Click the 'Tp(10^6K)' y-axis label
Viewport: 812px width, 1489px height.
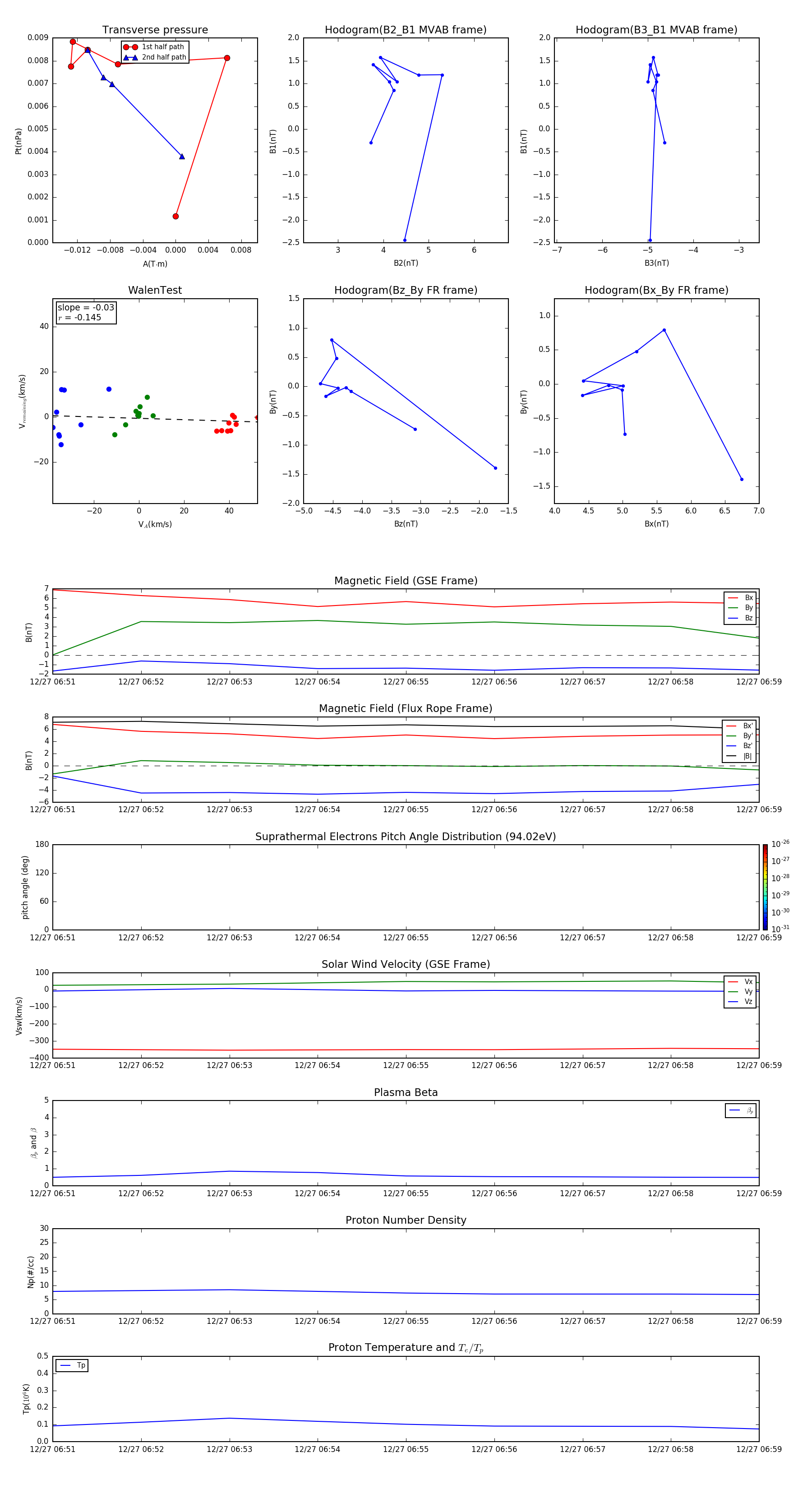(x=26, y=1399)
